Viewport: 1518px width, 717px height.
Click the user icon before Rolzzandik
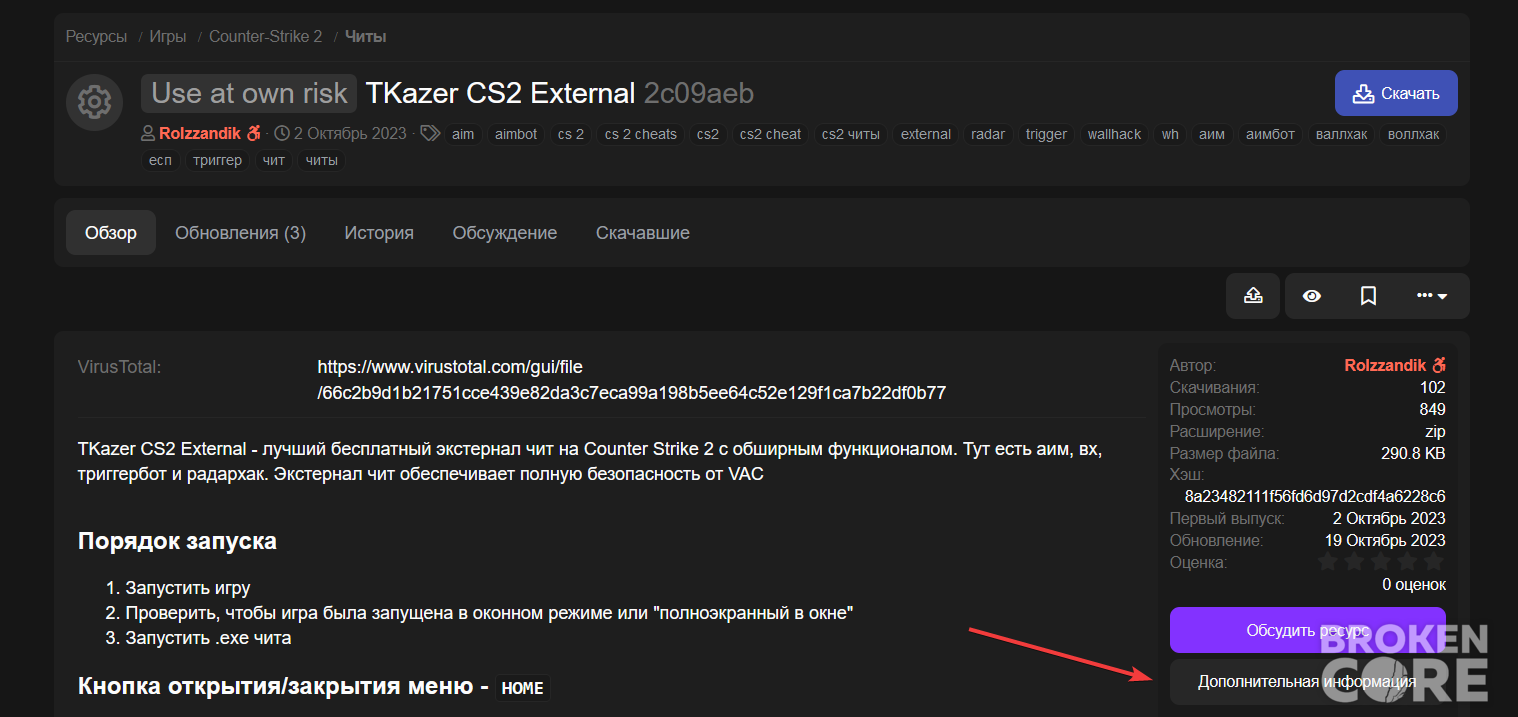tap(148, 133)
